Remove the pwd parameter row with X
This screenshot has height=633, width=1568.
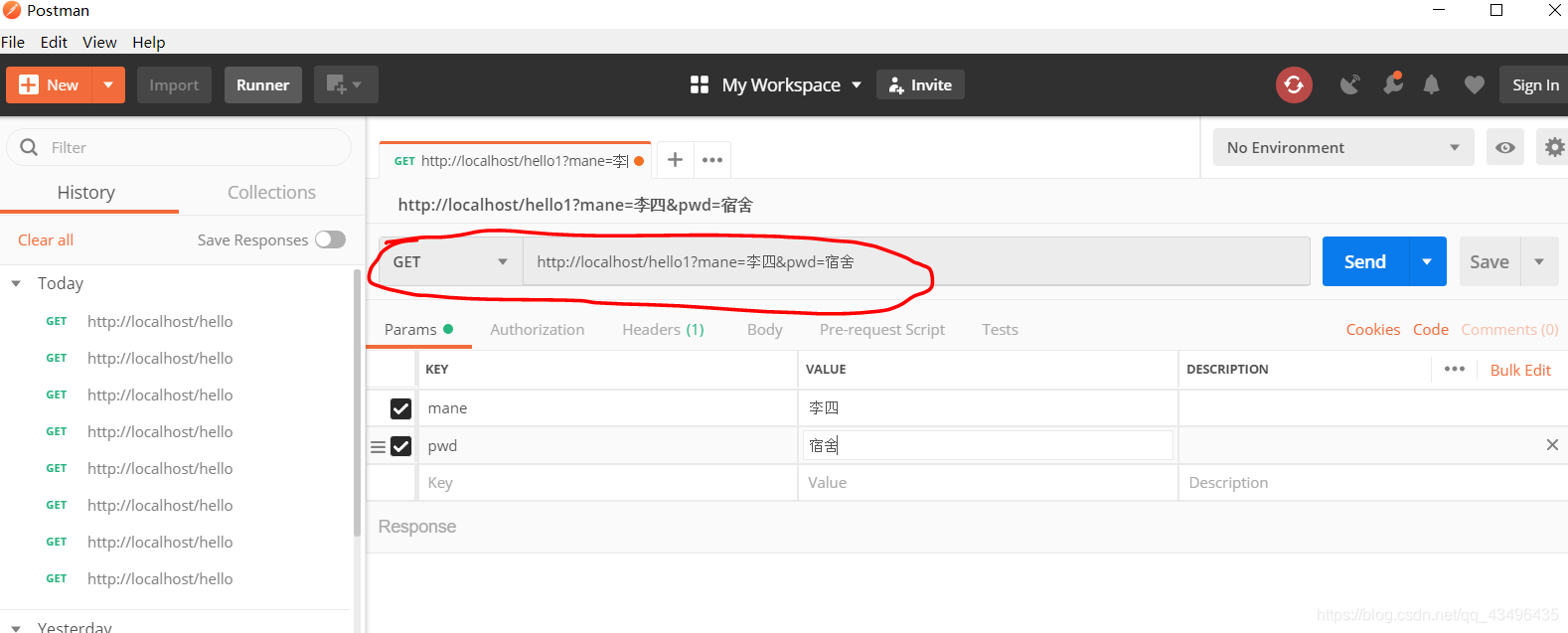click(1552, 444)
